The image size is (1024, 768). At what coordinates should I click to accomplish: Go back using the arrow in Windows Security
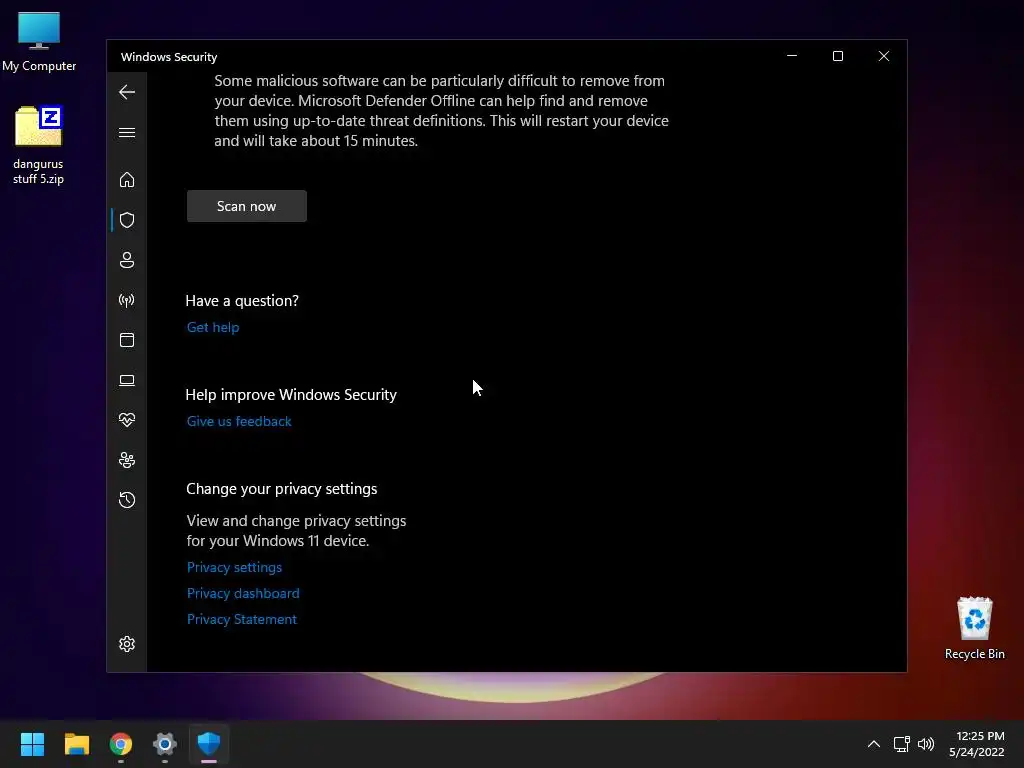pyautogui.click(x=127, y=92)
